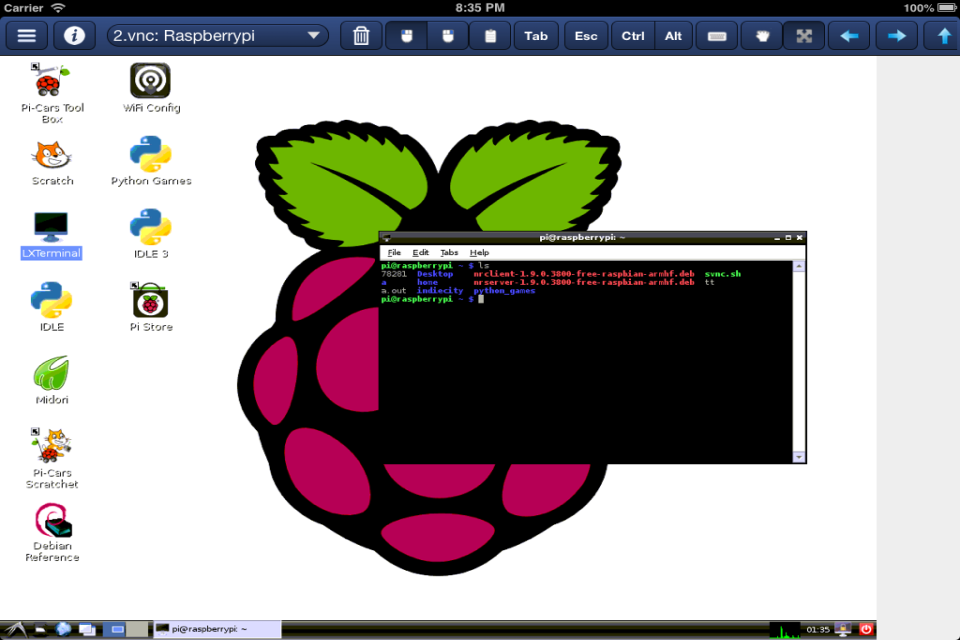Click 'Desktop' folder name in terminal
Screen dimensions: 960x640
point(435,274)
